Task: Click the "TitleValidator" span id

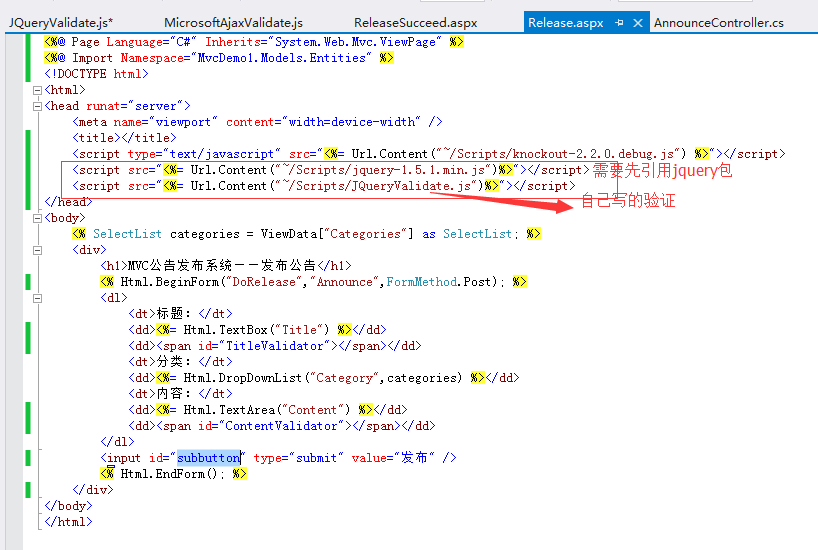Action: (274, 346)
